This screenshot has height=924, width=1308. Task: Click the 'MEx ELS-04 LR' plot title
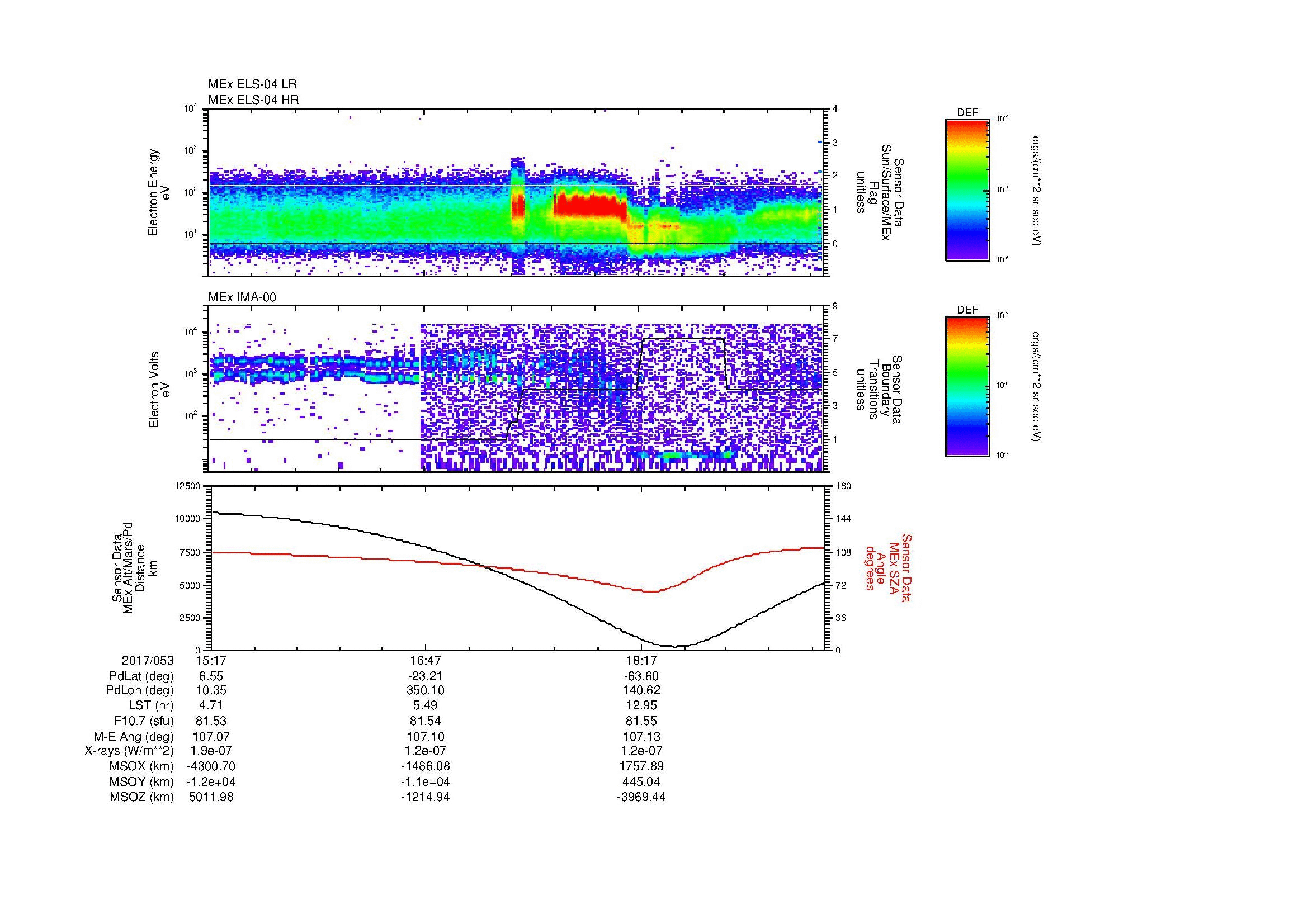[252, 84]
